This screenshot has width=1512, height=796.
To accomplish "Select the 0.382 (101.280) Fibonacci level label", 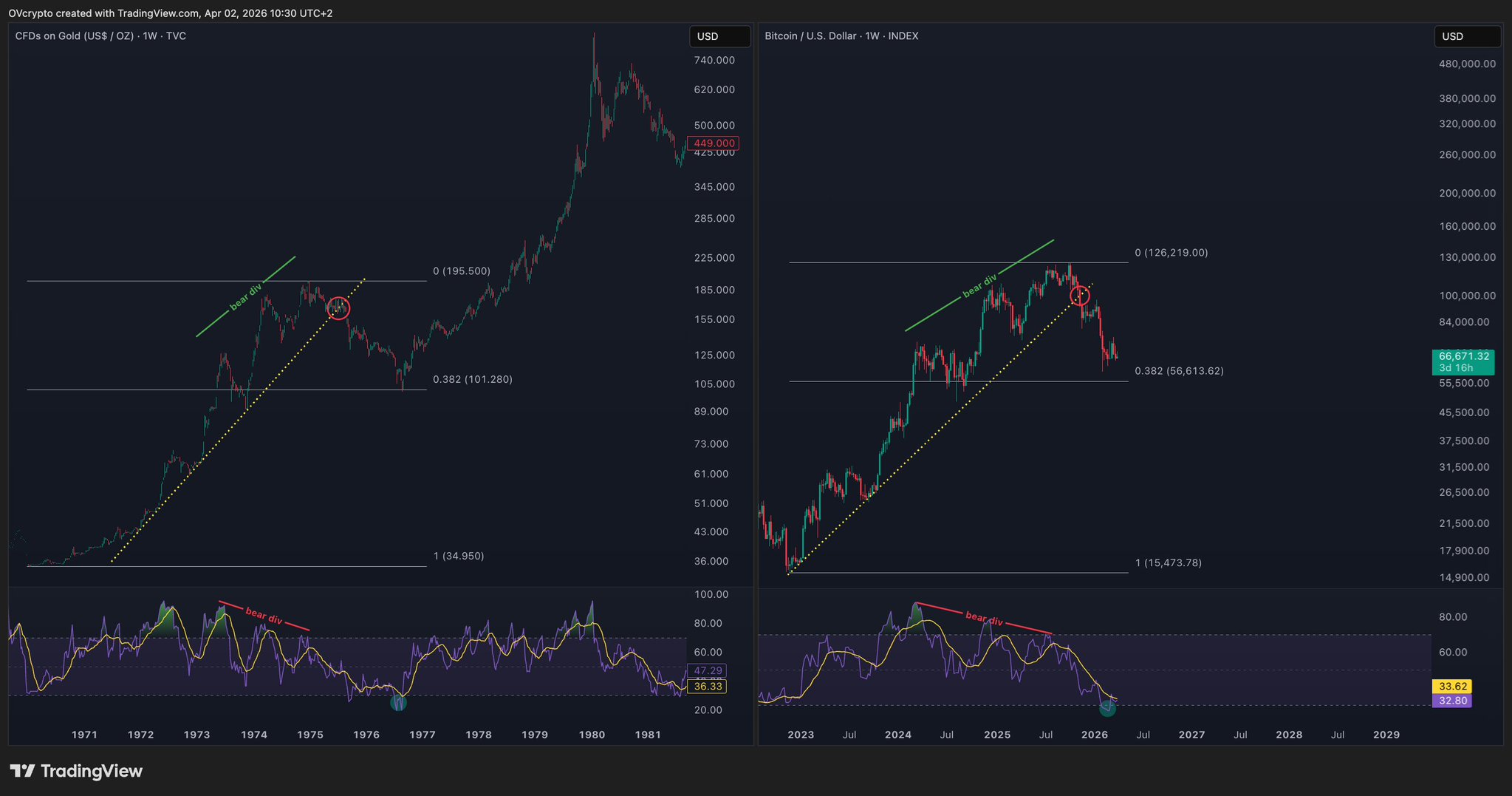I will (x=472, y=379).
